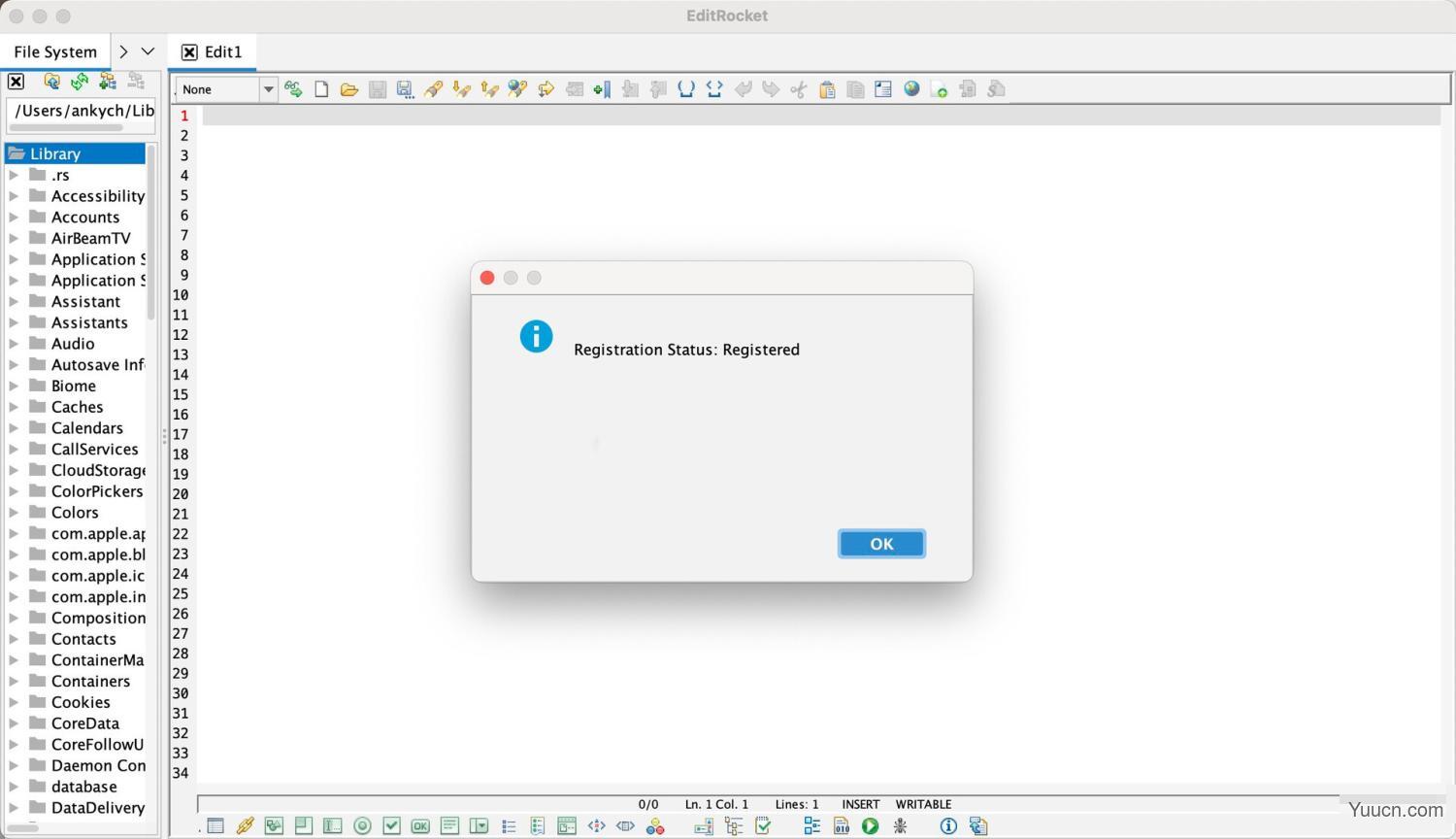Click the blue info icon in bottom toolbar
1456x839 pixels.
[x=948, y=826]
